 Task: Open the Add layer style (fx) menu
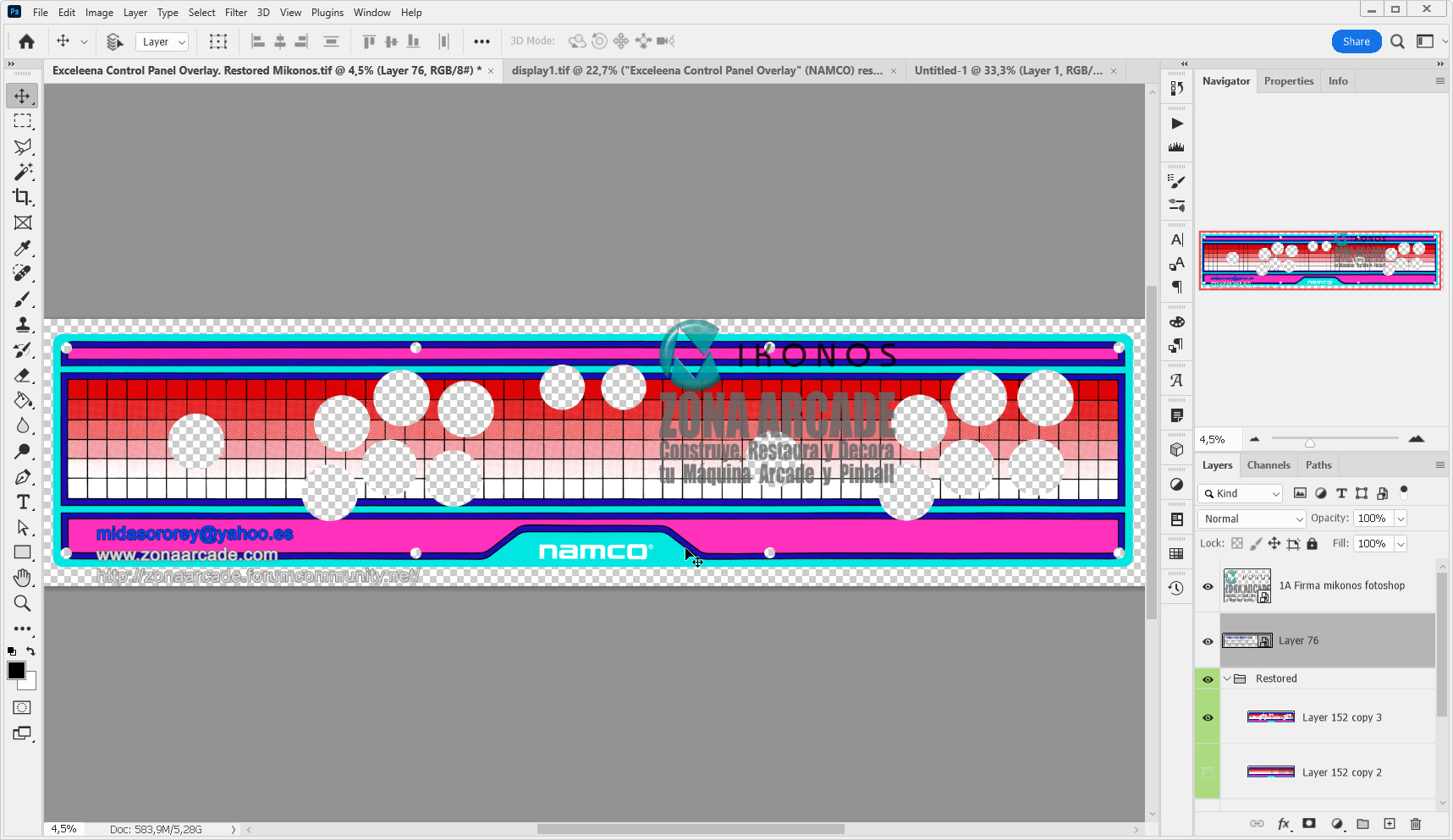click(1284, 823)
